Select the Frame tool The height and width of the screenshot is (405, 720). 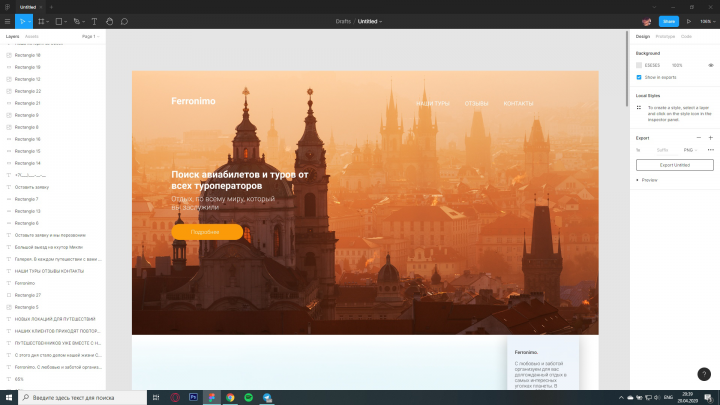[41, 22]
